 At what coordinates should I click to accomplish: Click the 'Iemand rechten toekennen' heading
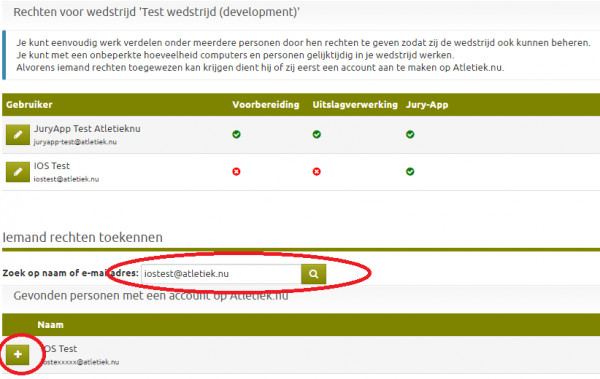coord(83,237)
